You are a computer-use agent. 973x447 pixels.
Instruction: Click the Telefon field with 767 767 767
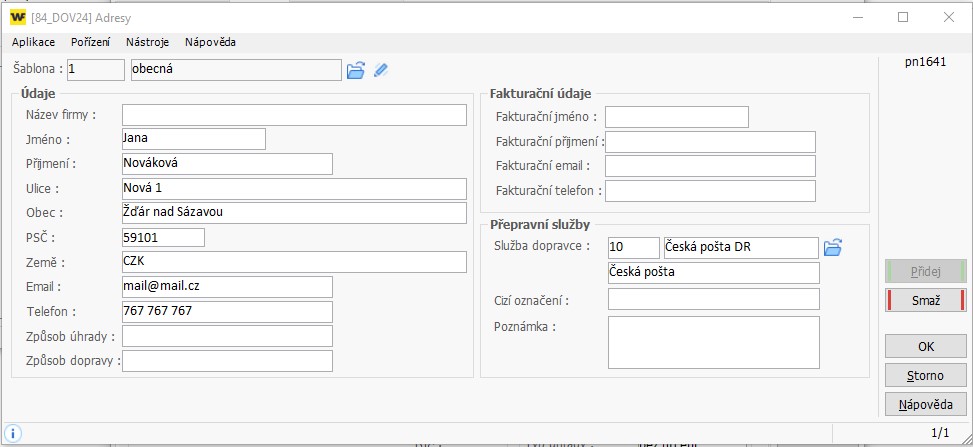(x=227, y=312)
